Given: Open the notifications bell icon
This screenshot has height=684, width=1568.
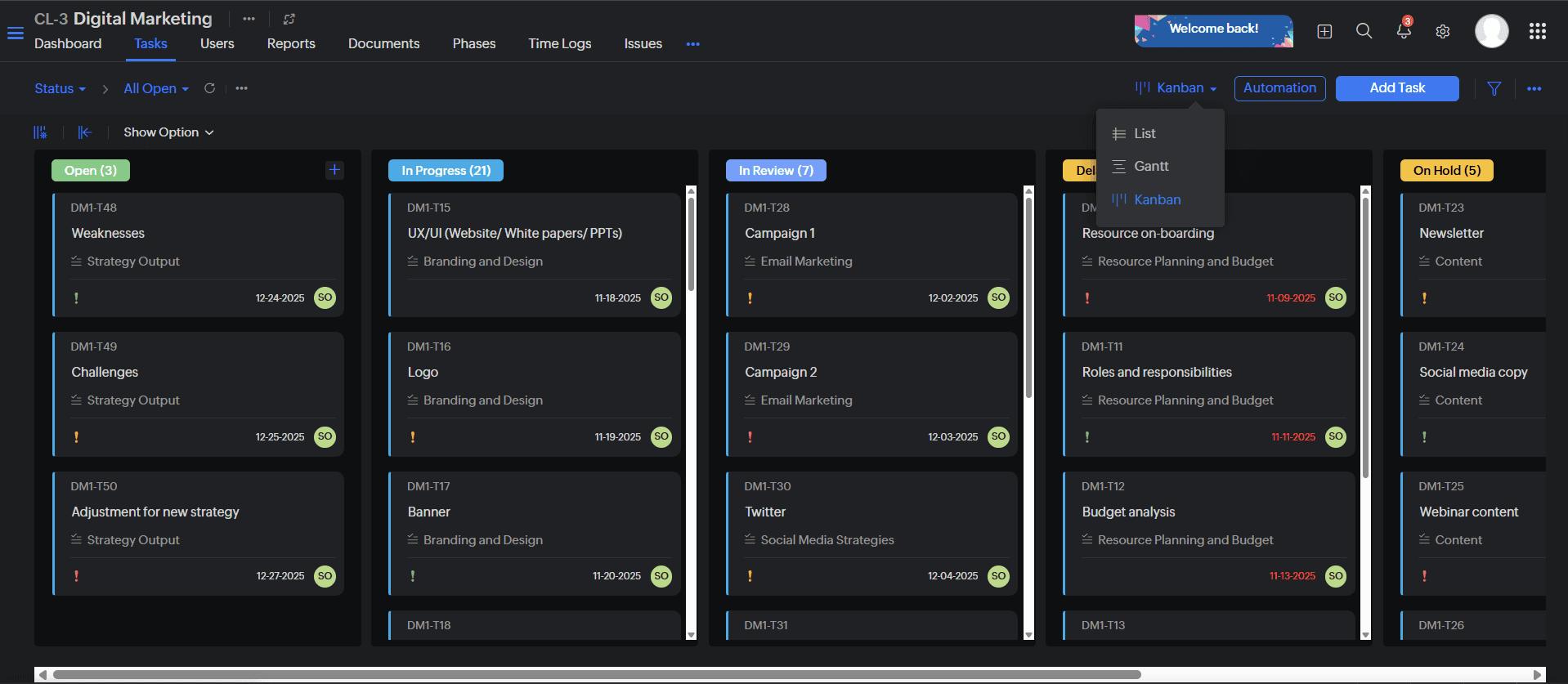Looking at the screenshot, I should (x=1404, y=31).
